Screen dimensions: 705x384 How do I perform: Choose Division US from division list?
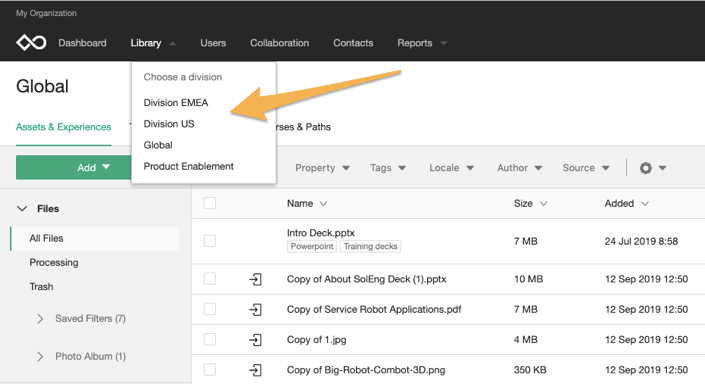point(169,124)
